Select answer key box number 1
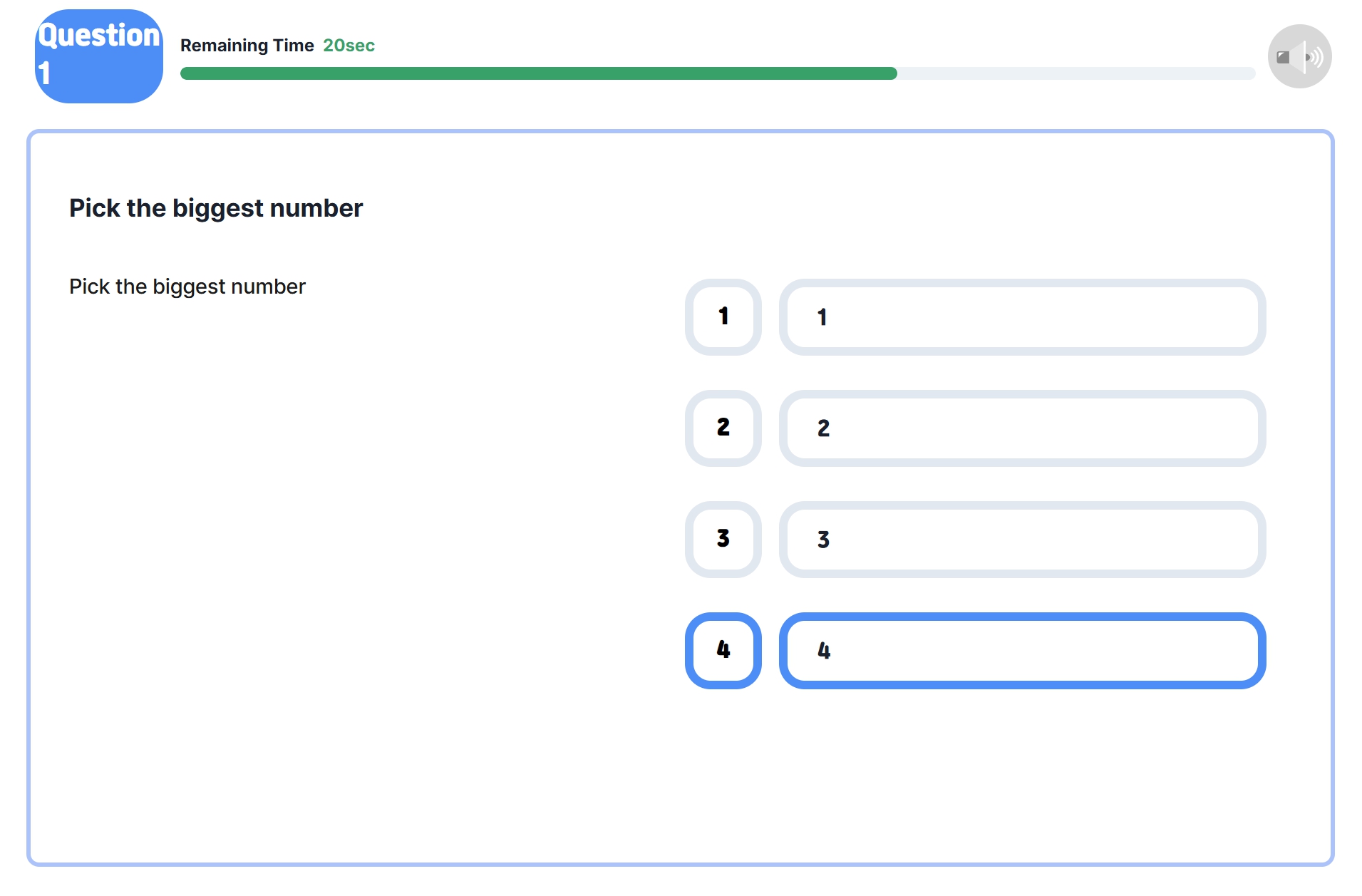Viewport: 1362px width, 896px height. click(x=723, y=316)
